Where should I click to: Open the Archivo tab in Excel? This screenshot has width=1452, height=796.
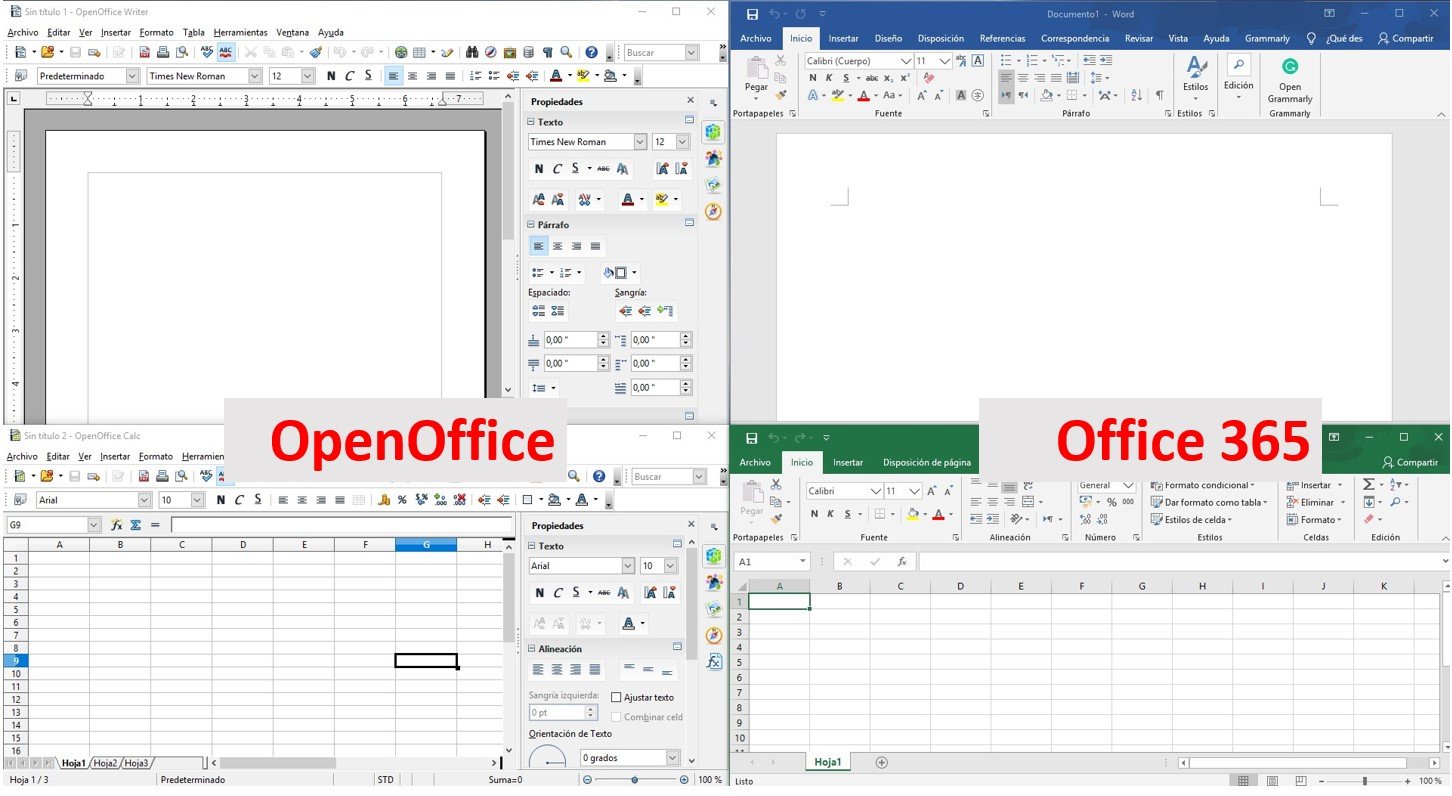pyautogui.click(x=755, y=463)
